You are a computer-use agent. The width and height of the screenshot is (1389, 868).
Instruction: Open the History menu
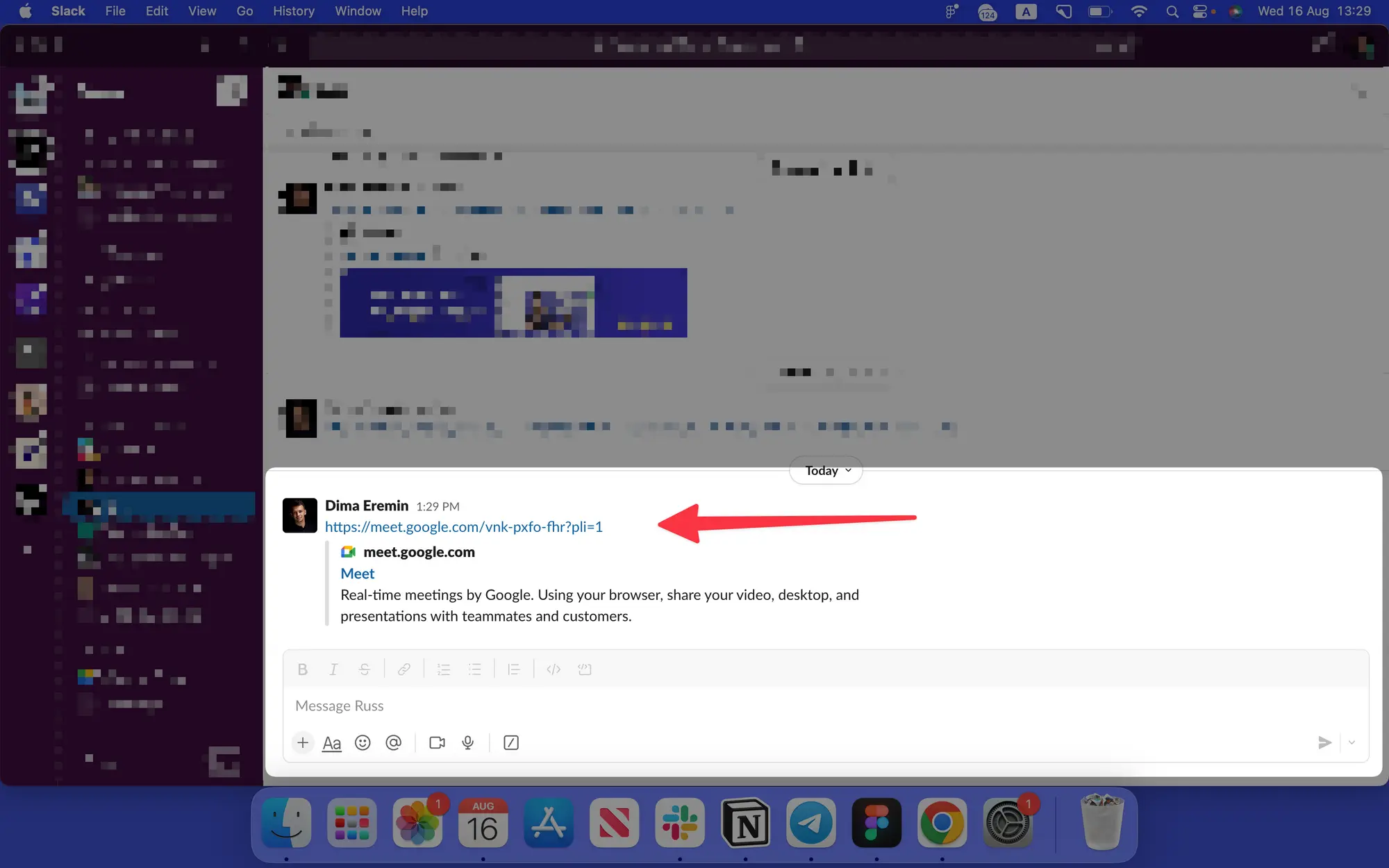(x=293, y=11)
